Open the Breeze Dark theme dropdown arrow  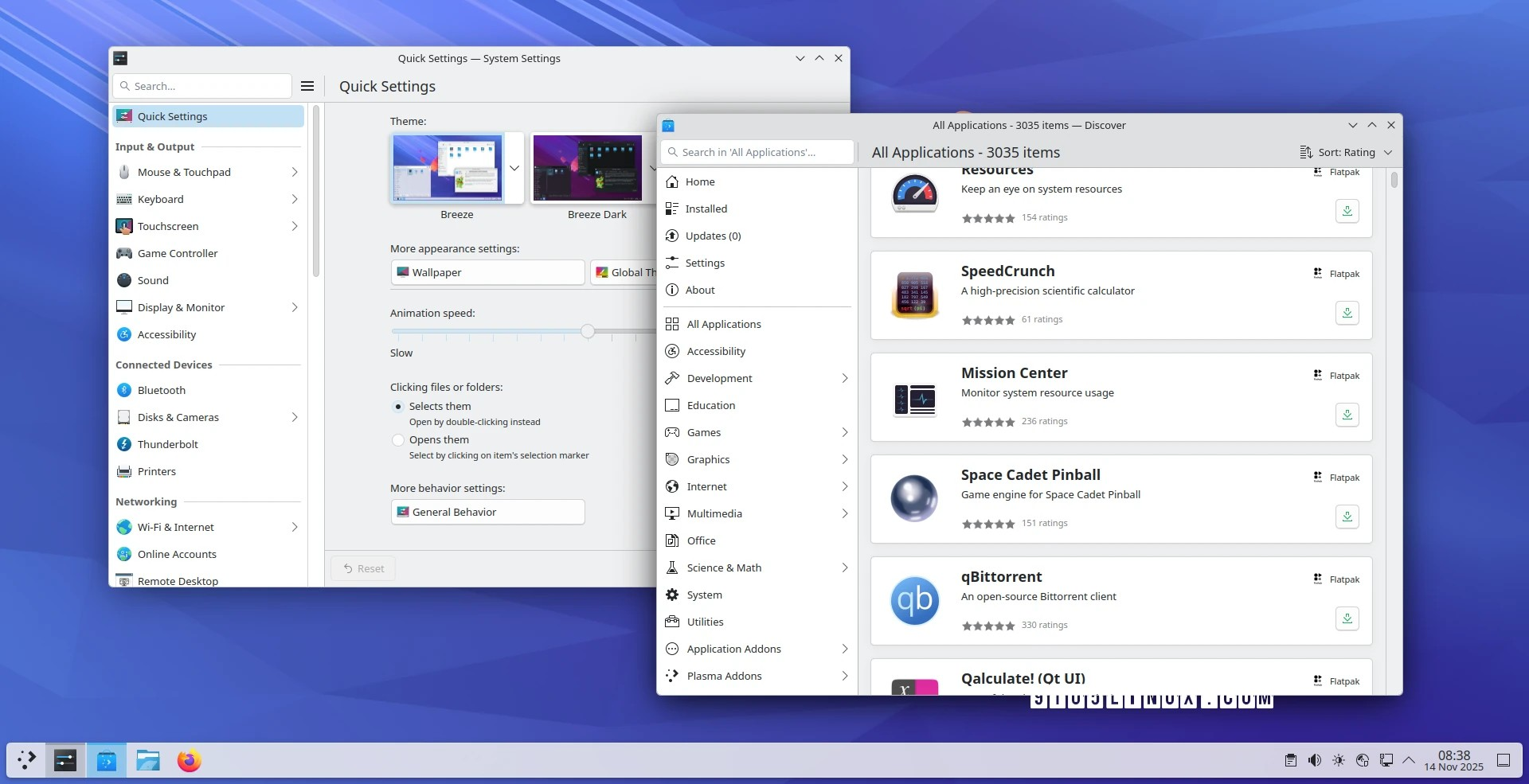653,168
